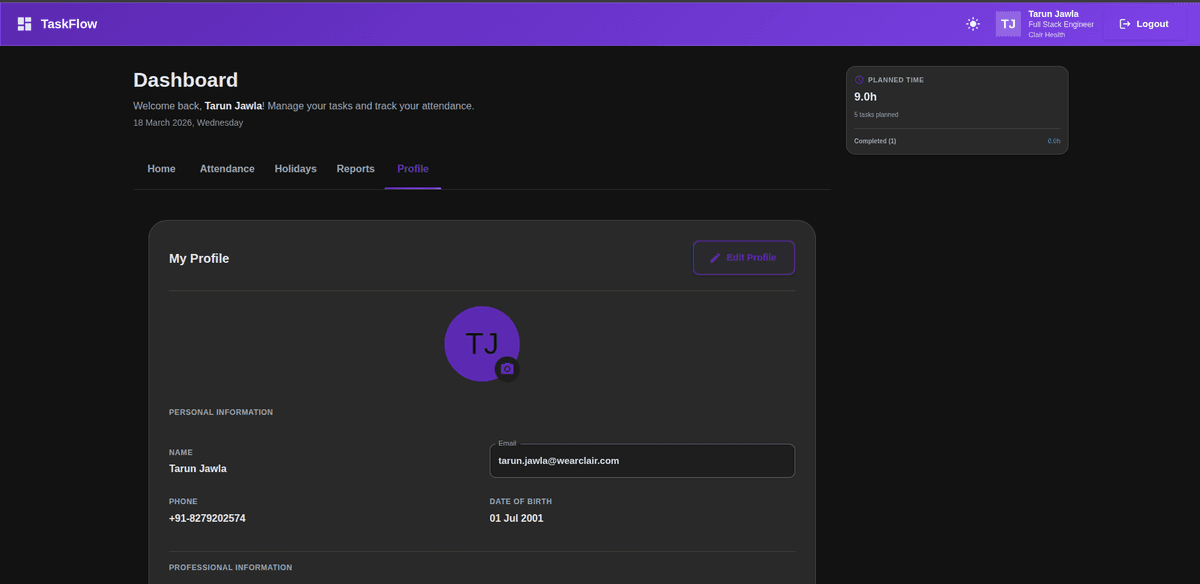The width and height of the screenshot is (1200, 584).
Task: Click the logout arrow icon in the header
Action: point(1122,23)
